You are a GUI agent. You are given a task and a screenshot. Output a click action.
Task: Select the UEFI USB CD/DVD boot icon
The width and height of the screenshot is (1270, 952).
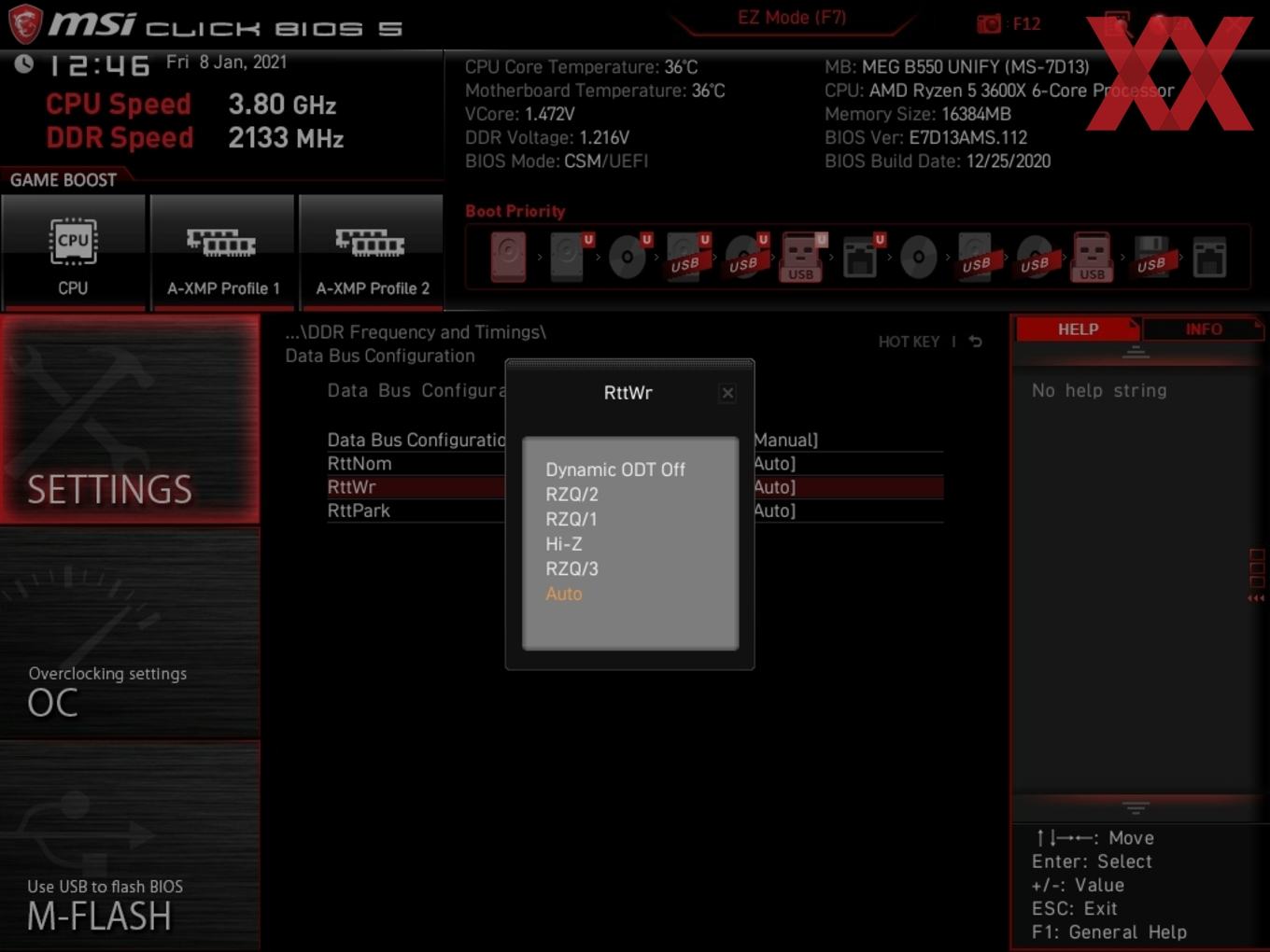(745, 257)
